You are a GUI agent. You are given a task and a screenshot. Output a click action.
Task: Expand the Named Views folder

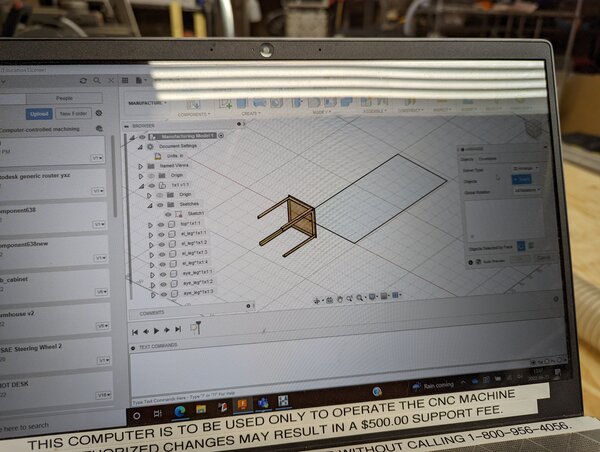click(x=140, y=166)
